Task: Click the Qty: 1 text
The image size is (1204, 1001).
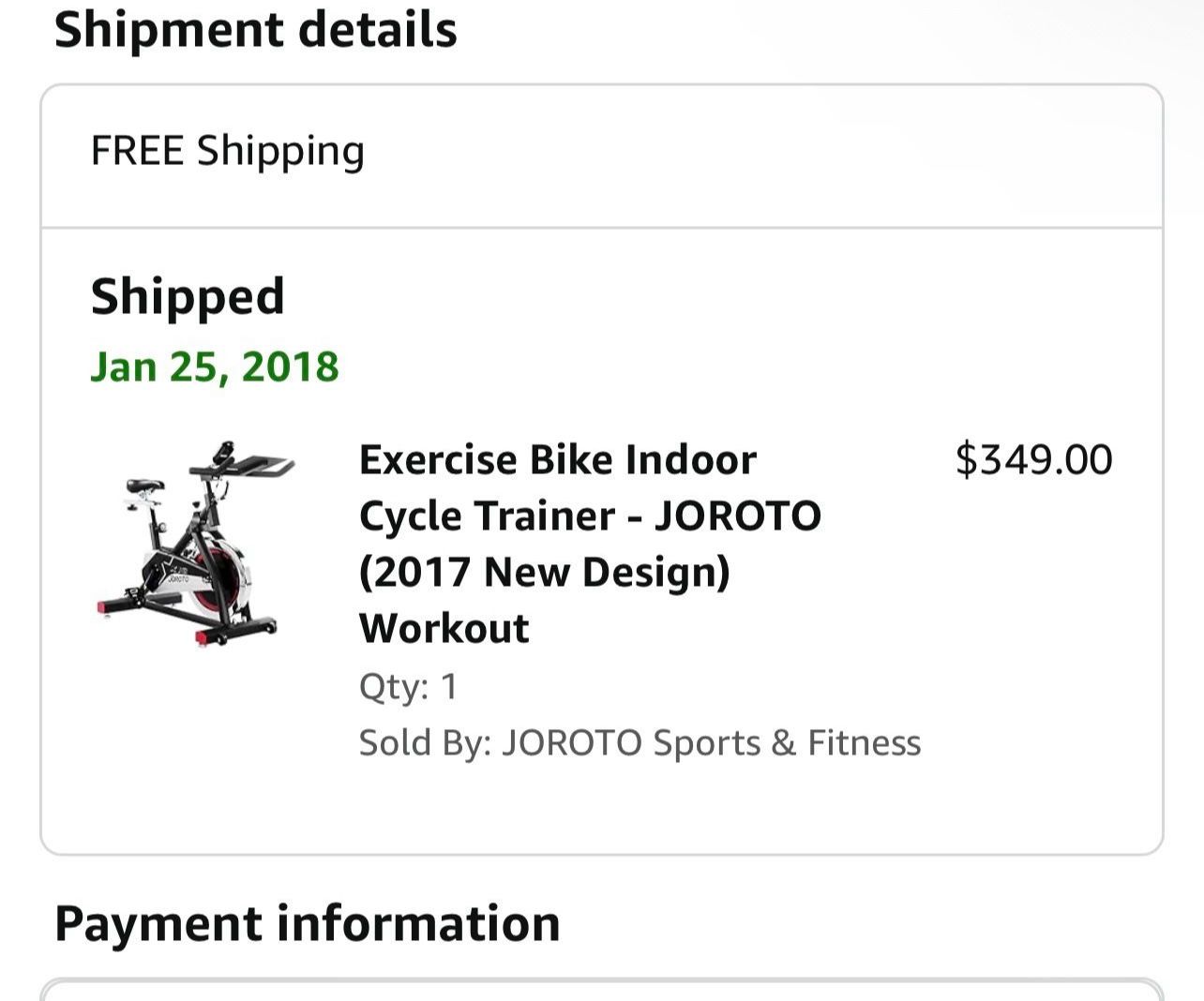Action: pyautogui.click(x=408, y=687)
